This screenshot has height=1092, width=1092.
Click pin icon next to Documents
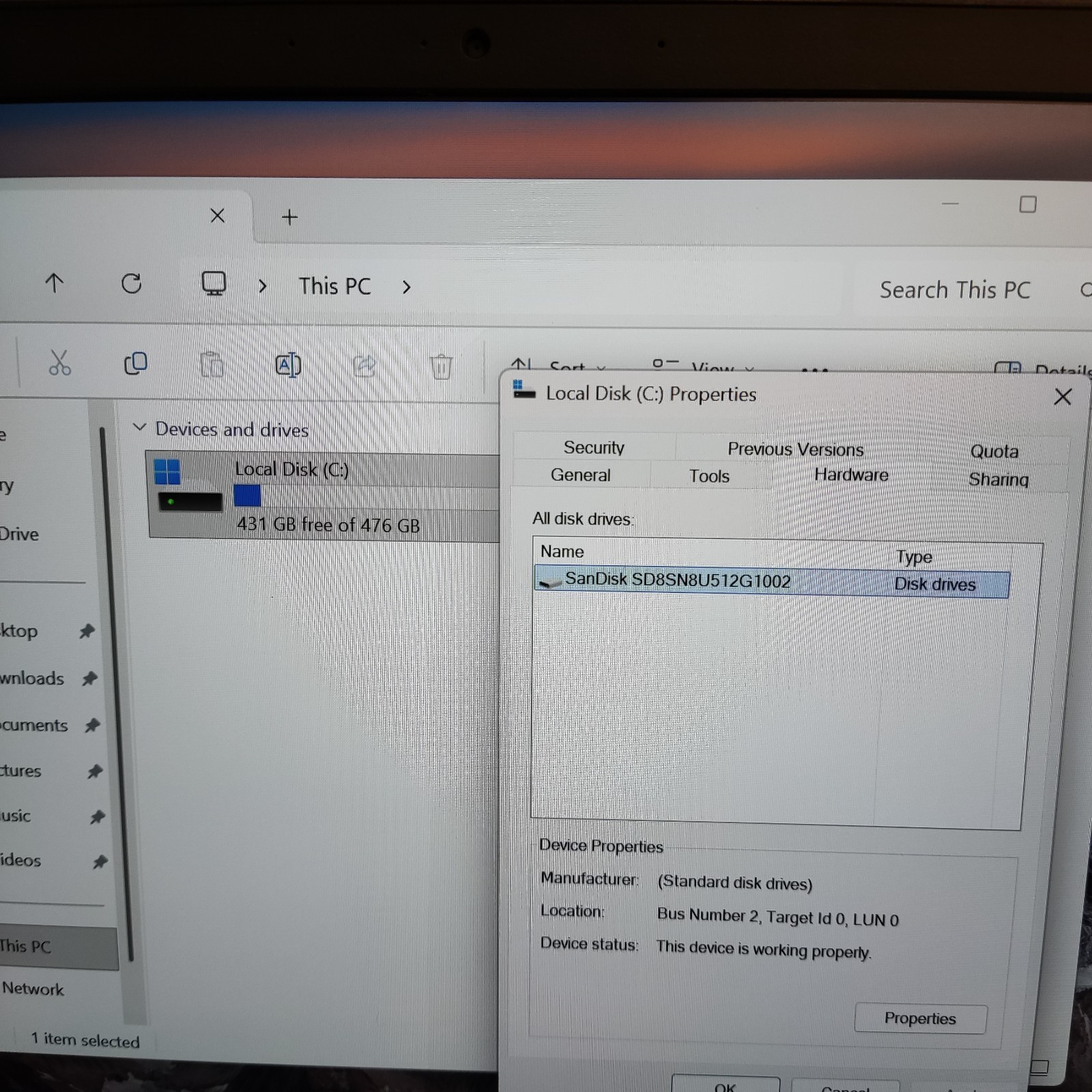tap(92, 725)
